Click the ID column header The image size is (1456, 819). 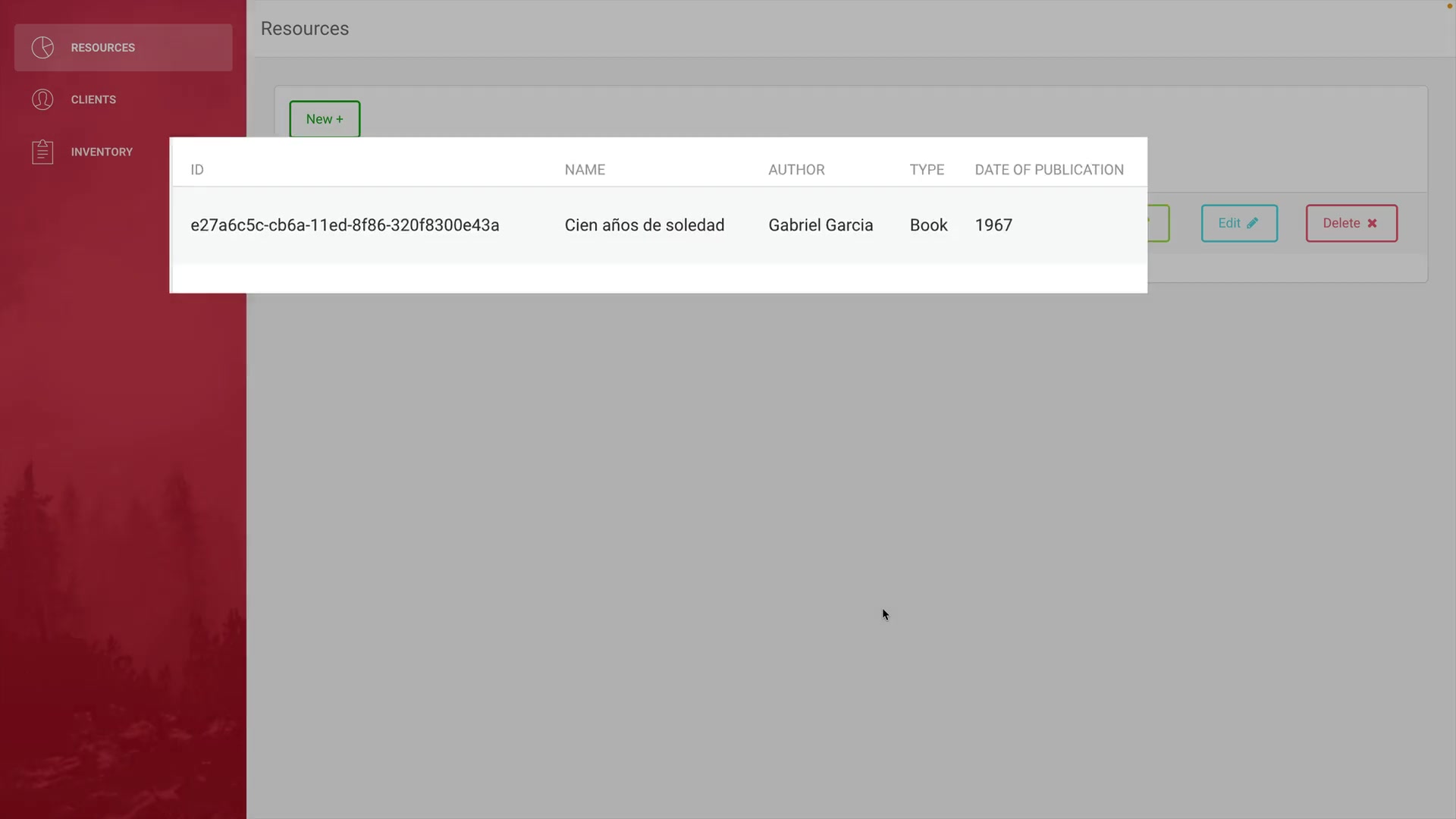197,170
